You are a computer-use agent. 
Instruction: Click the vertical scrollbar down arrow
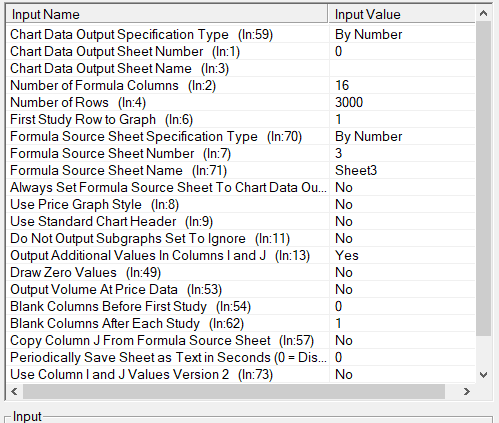click(483, 375)
